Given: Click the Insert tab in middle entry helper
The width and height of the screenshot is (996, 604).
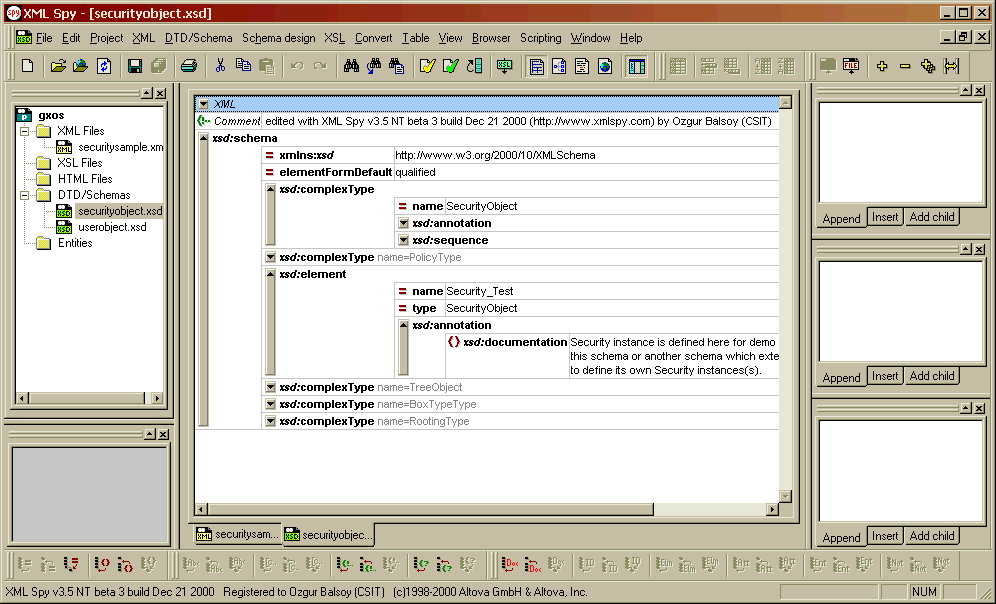Looking at the screenshot, I should point(885,376).
